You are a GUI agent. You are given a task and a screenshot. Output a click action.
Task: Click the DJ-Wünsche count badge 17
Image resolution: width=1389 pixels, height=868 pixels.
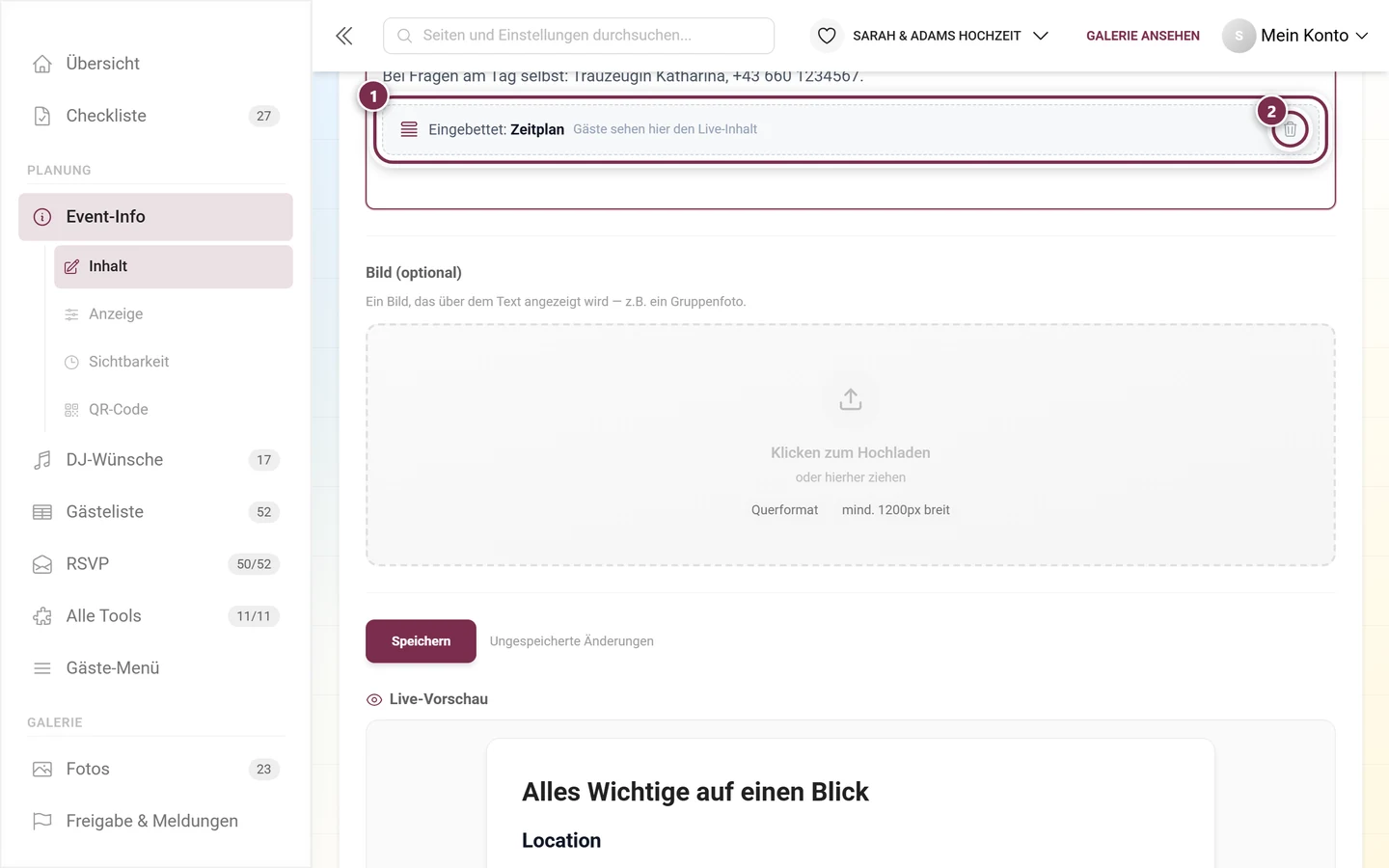[x=264, y=460]
